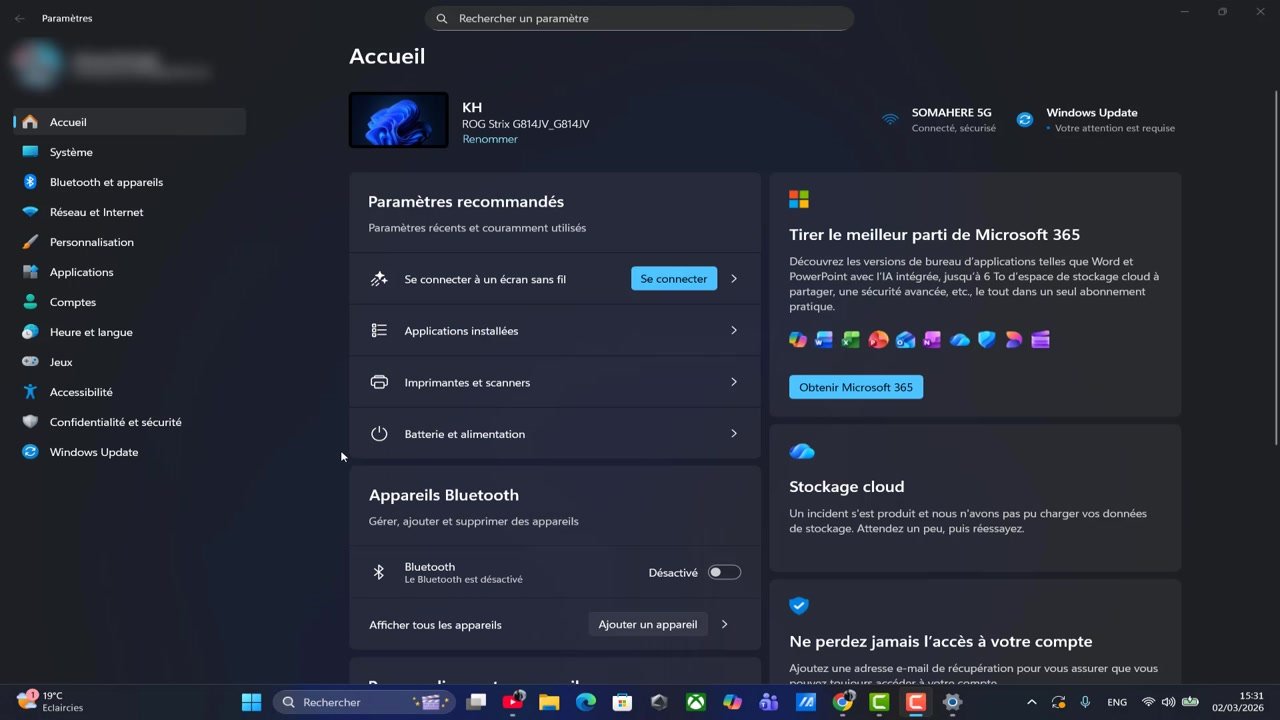Viewport: 1280px width, 720px height.
Task: Expand the wireless screen row chevron
Action: point(734,279)
